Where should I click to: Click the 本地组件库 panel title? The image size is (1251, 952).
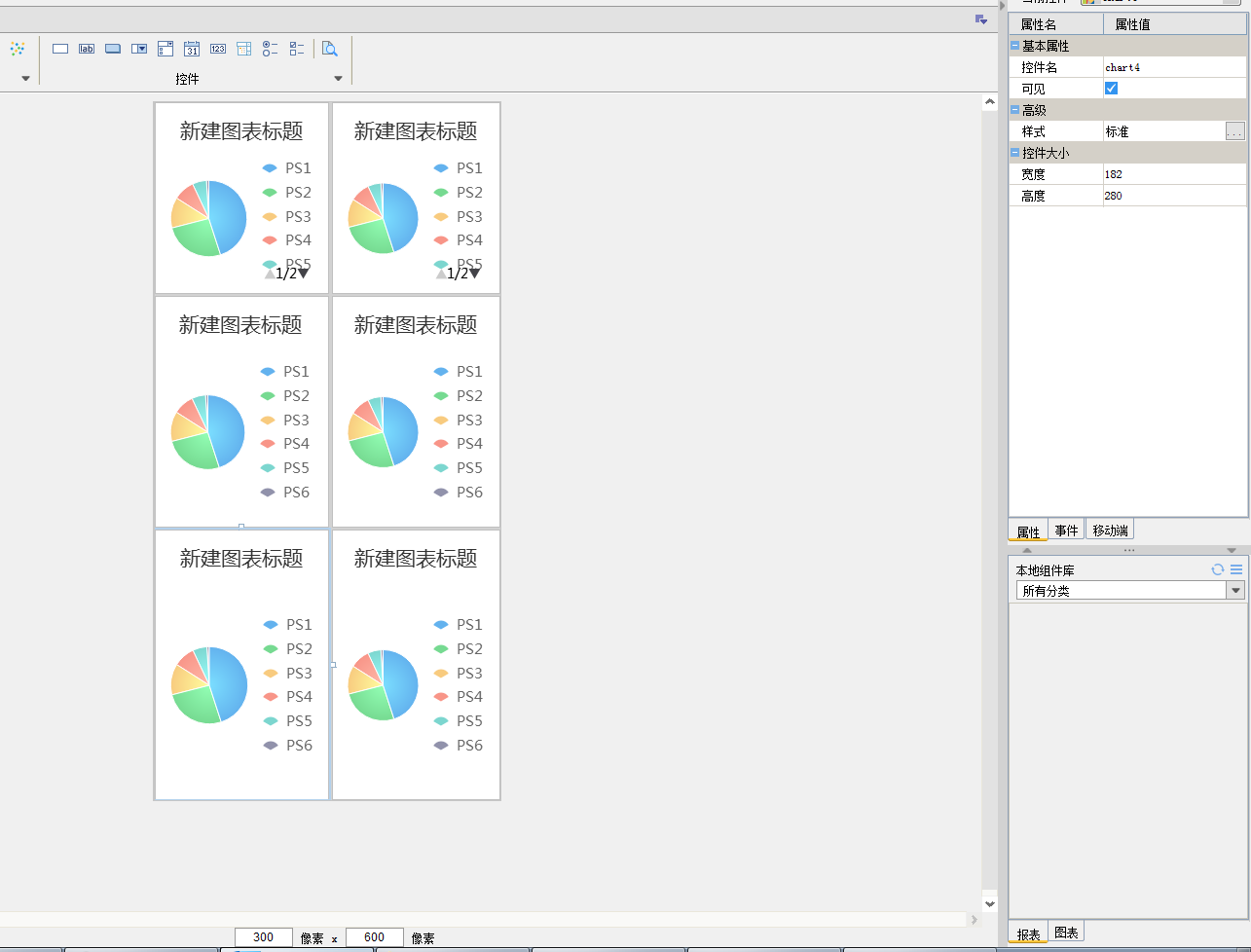click(1046, 570)
